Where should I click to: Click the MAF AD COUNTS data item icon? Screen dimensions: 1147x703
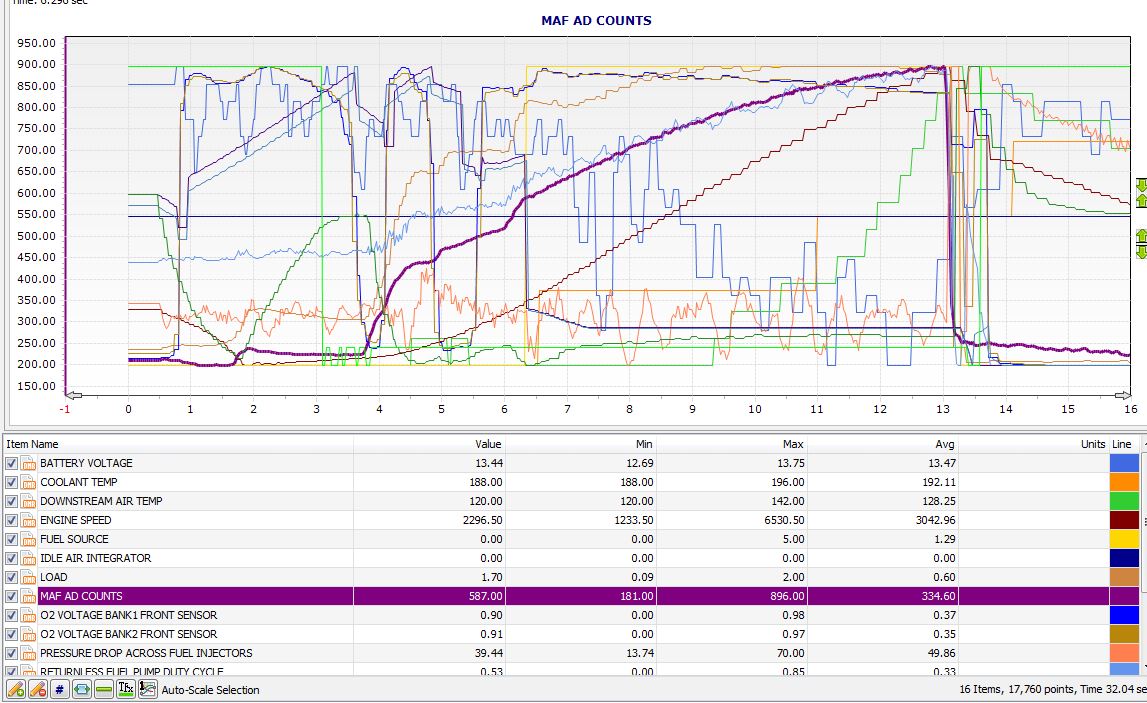click(29, 596)
